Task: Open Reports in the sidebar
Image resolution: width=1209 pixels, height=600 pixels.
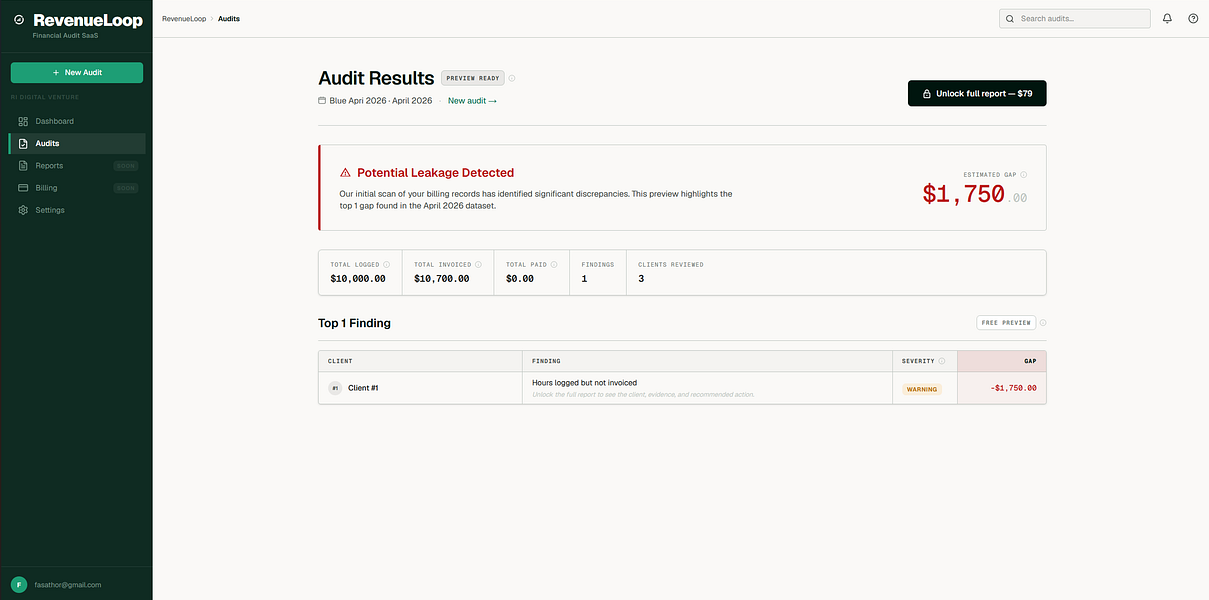Action: 77,165
